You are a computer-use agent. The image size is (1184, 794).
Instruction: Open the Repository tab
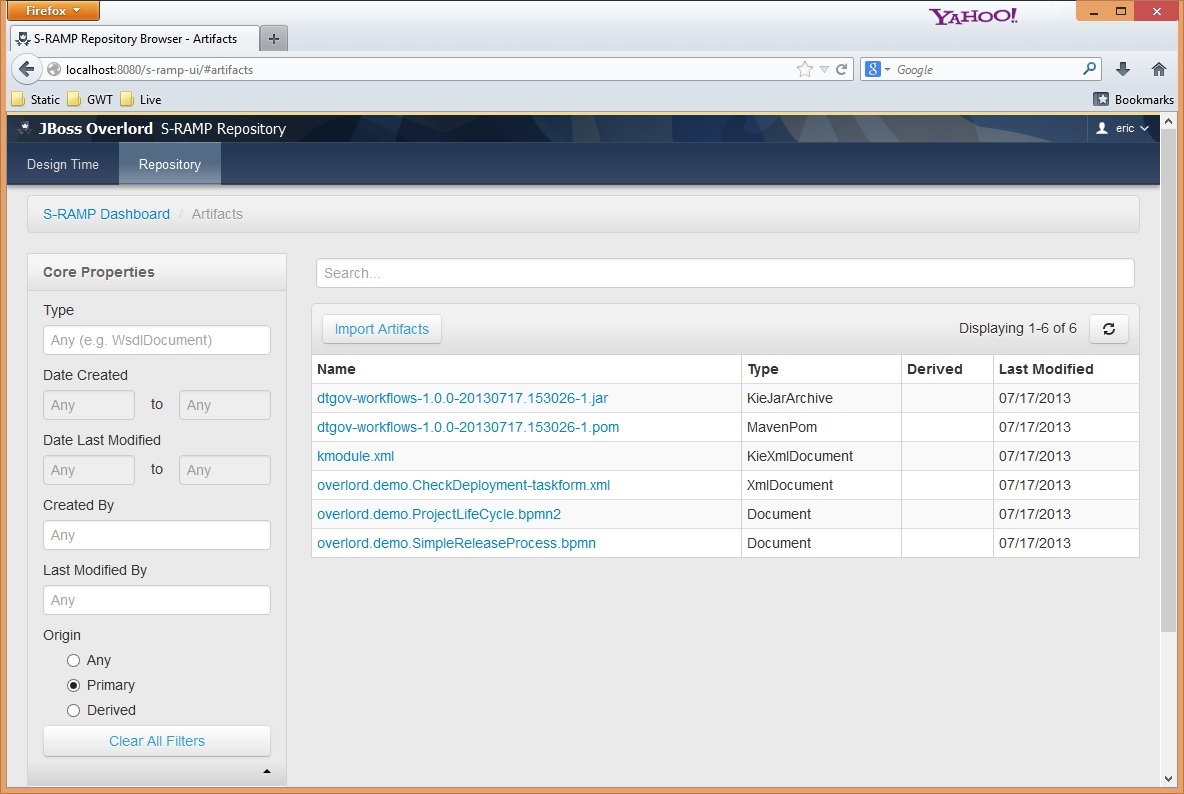[169, 164]
